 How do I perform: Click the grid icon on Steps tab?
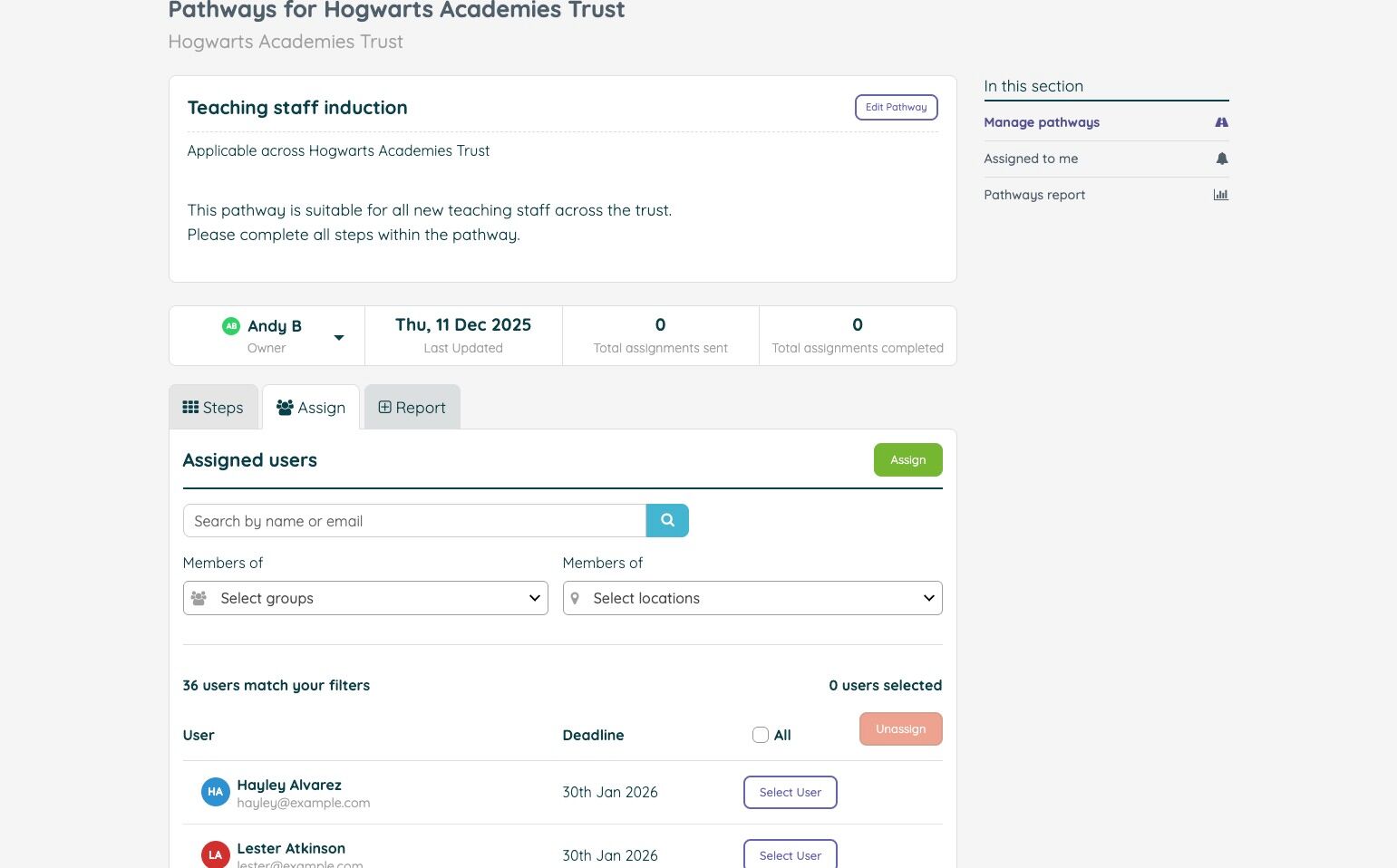tap(190, 408)
